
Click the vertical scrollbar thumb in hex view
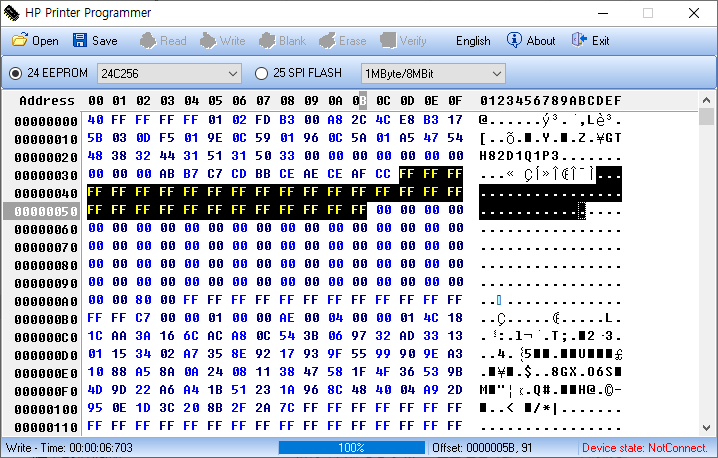[706, 116]
